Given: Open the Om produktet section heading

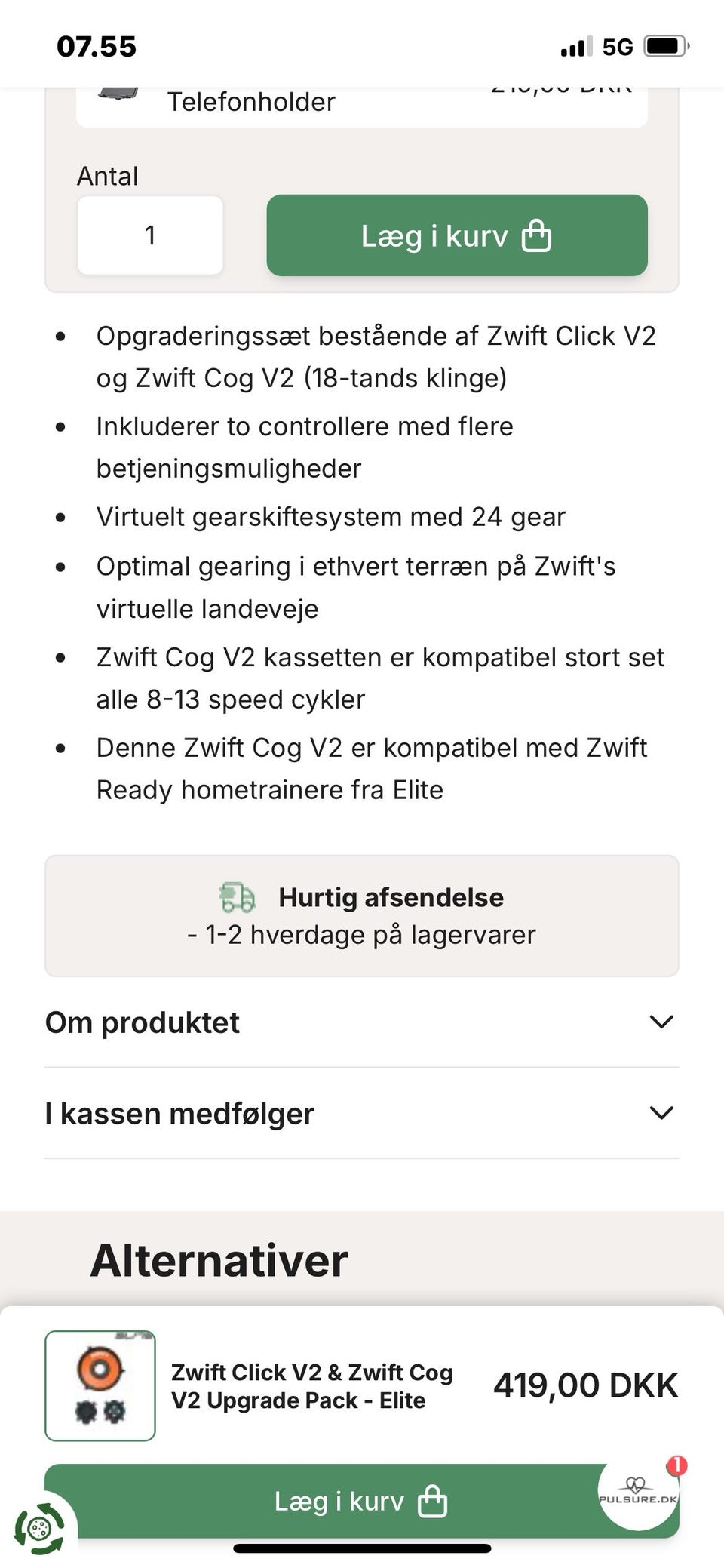Looking at the screenshot, I should coord(143,1022).
